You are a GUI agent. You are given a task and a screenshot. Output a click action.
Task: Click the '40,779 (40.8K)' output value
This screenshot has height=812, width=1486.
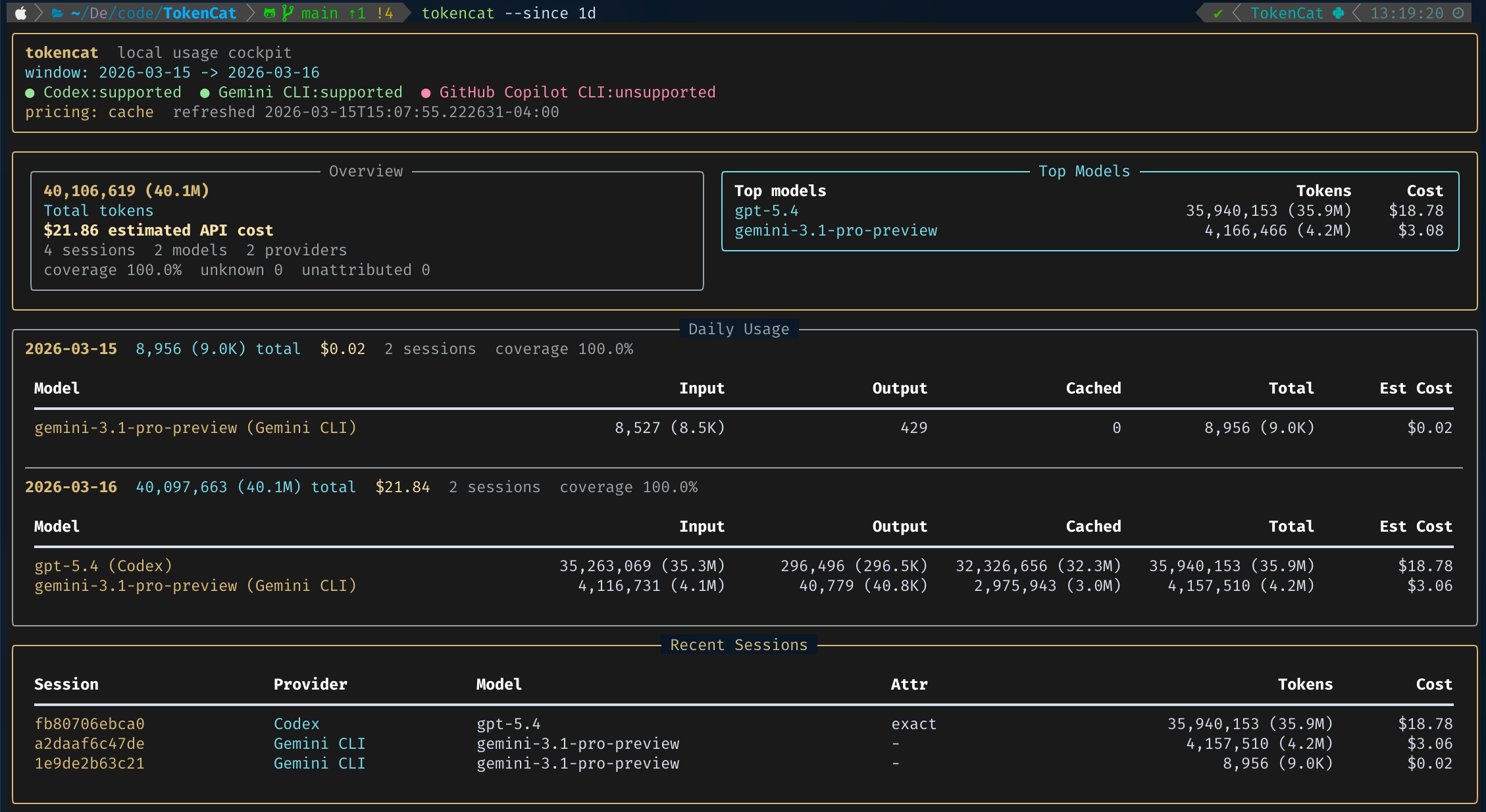coord(863,586)
